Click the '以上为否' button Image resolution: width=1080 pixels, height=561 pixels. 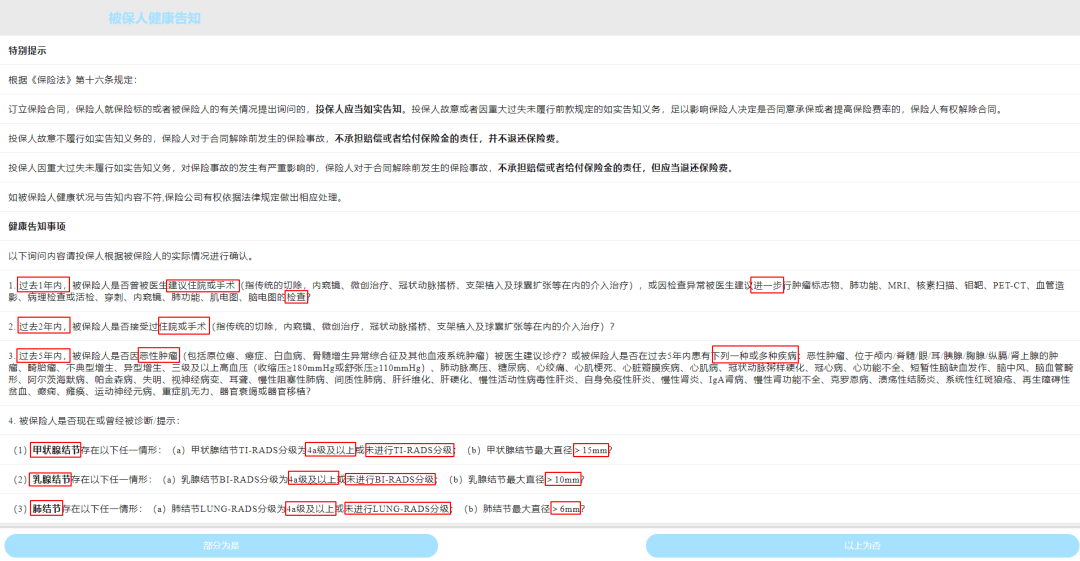[x=861, y=546]
